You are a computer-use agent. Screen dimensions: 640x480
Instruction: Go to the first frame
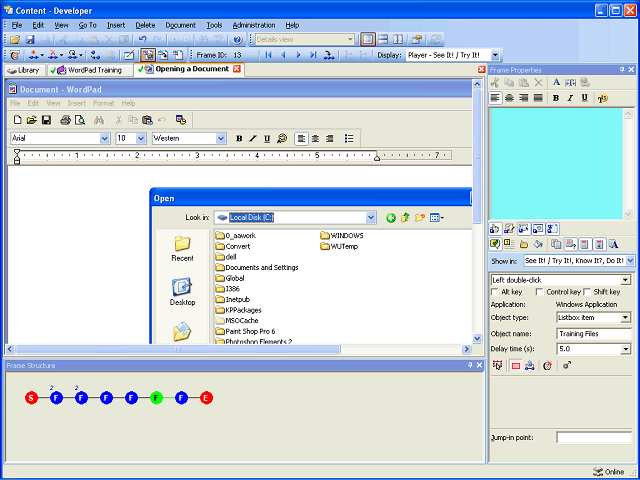click(x=269, y=55)
